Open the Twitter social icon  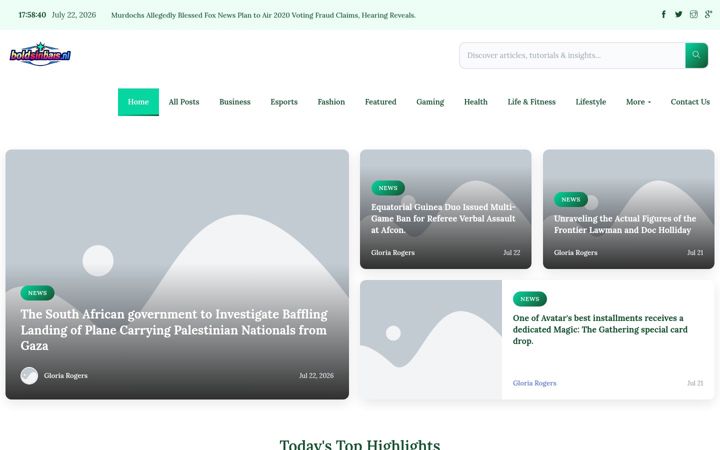(x=678, y=15)
